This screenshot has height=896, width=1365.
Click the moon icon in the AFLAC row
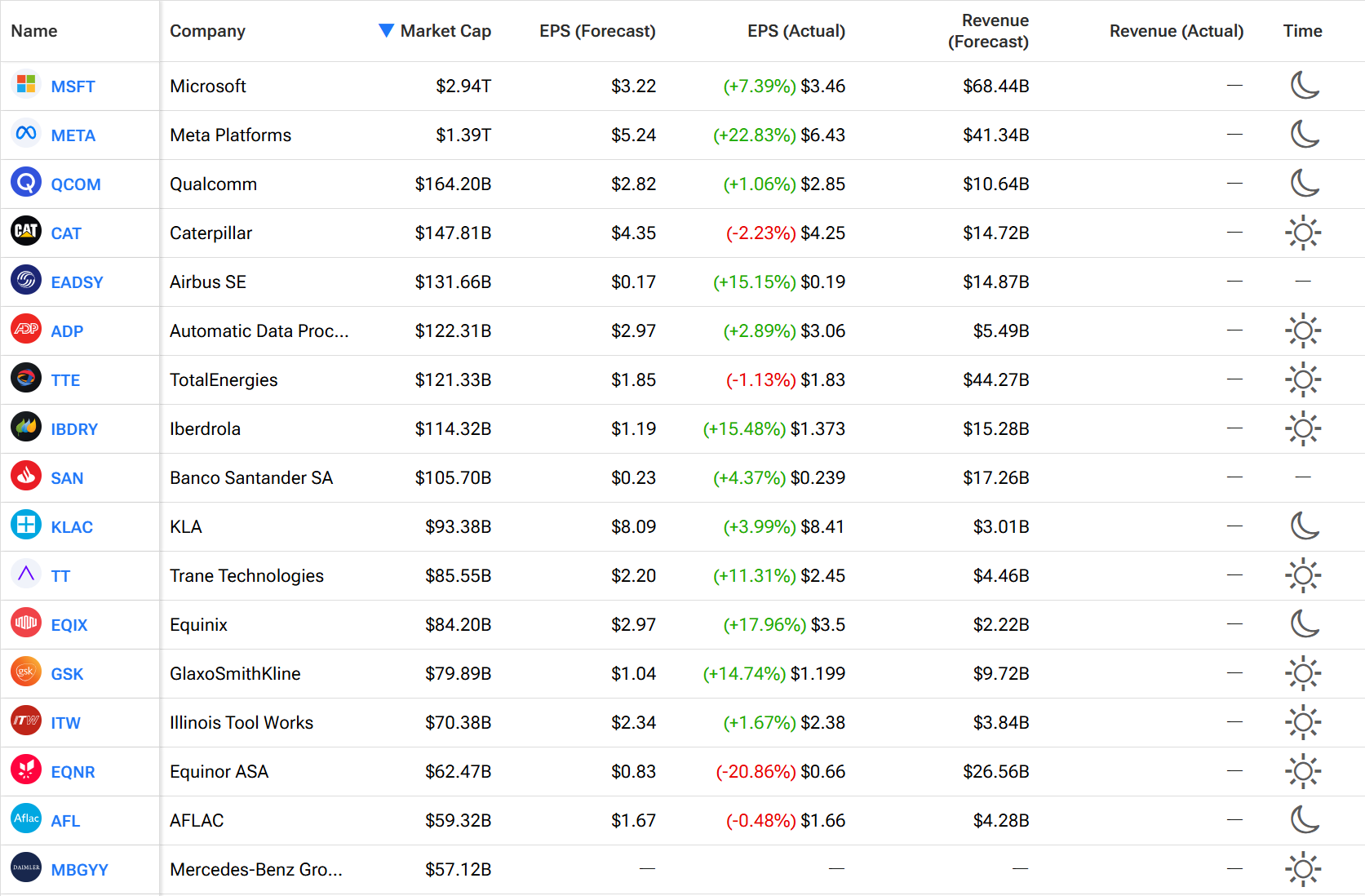pyautogui.click(x=1304, y=819)
